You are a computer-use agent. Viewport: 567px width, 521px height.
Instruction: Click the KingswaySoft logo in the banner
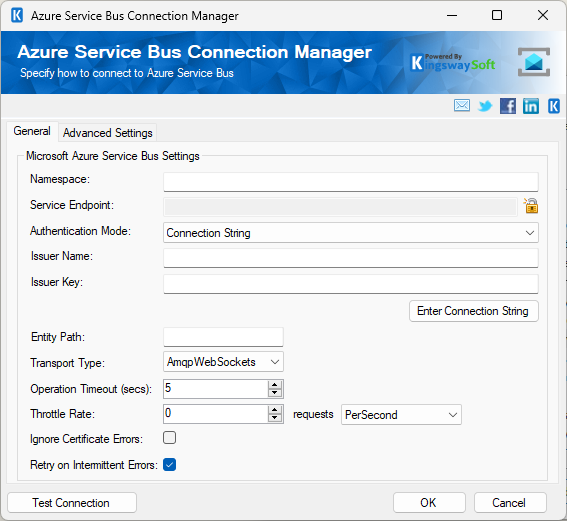(x=452, y=63)
